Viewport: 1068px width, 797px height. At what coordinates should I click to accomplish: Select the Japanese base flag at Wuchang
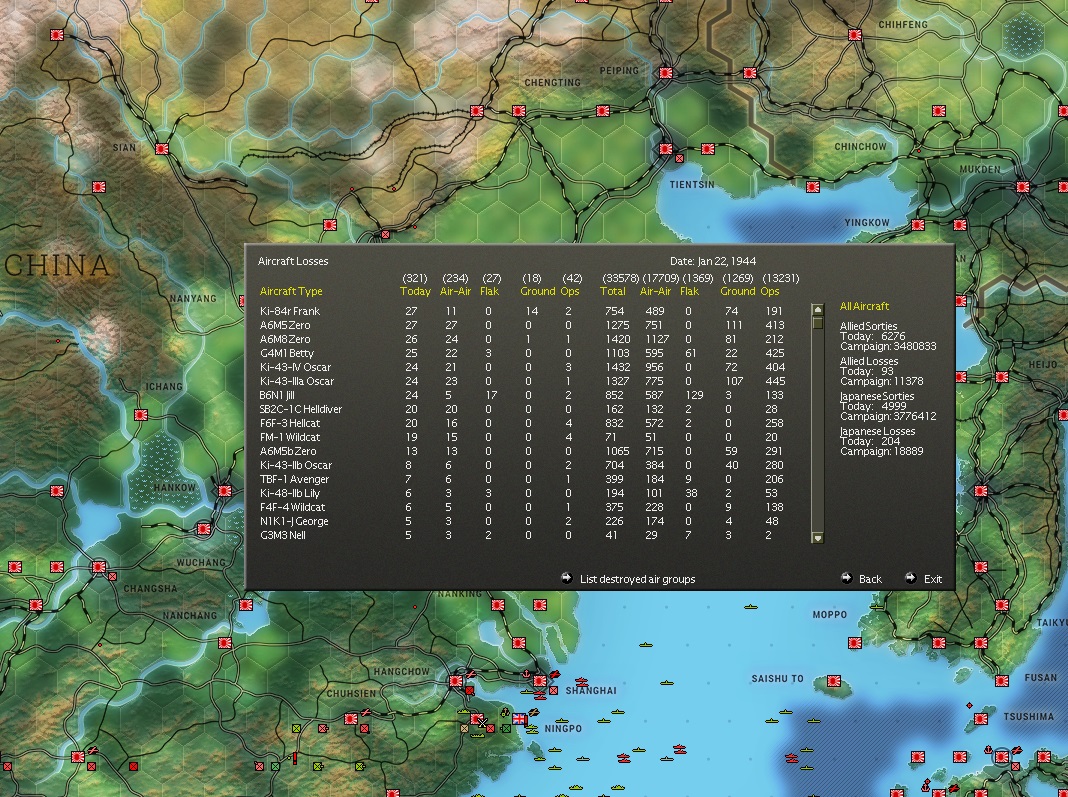point(203,529)
